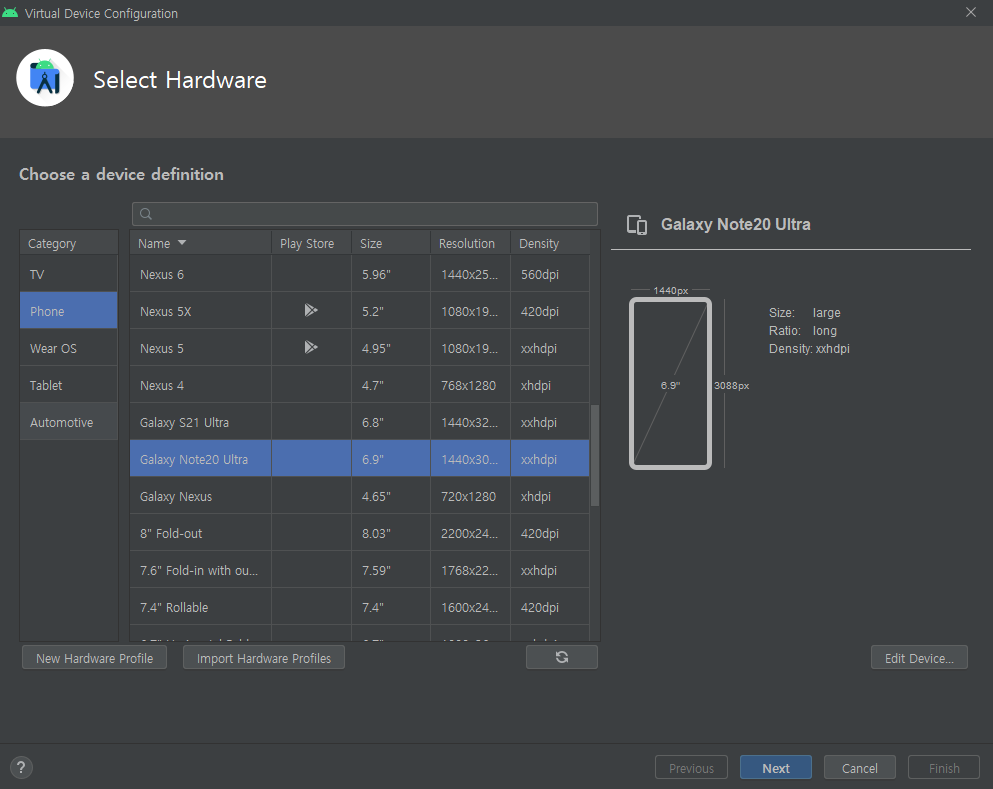Viewport: 993px width, 789px height.
Task: Click the 7.4" size cell
Action: (391, 607)
